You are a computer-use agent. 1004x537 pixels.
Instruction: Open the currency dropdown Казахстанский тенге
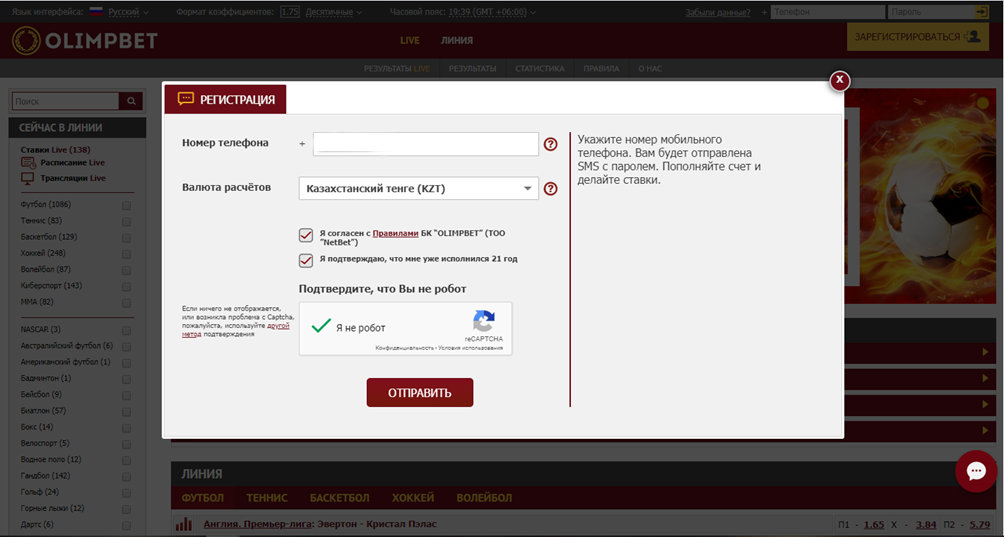coord(418,188)
